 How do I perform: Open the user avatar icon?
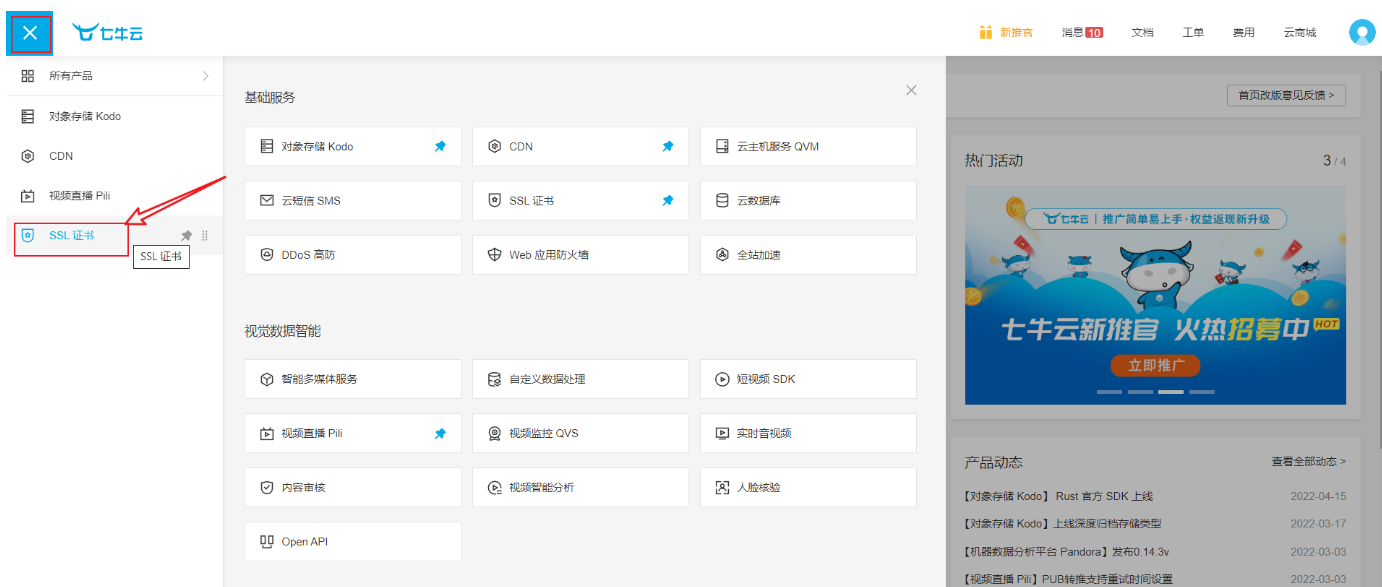pos(1362,33)
